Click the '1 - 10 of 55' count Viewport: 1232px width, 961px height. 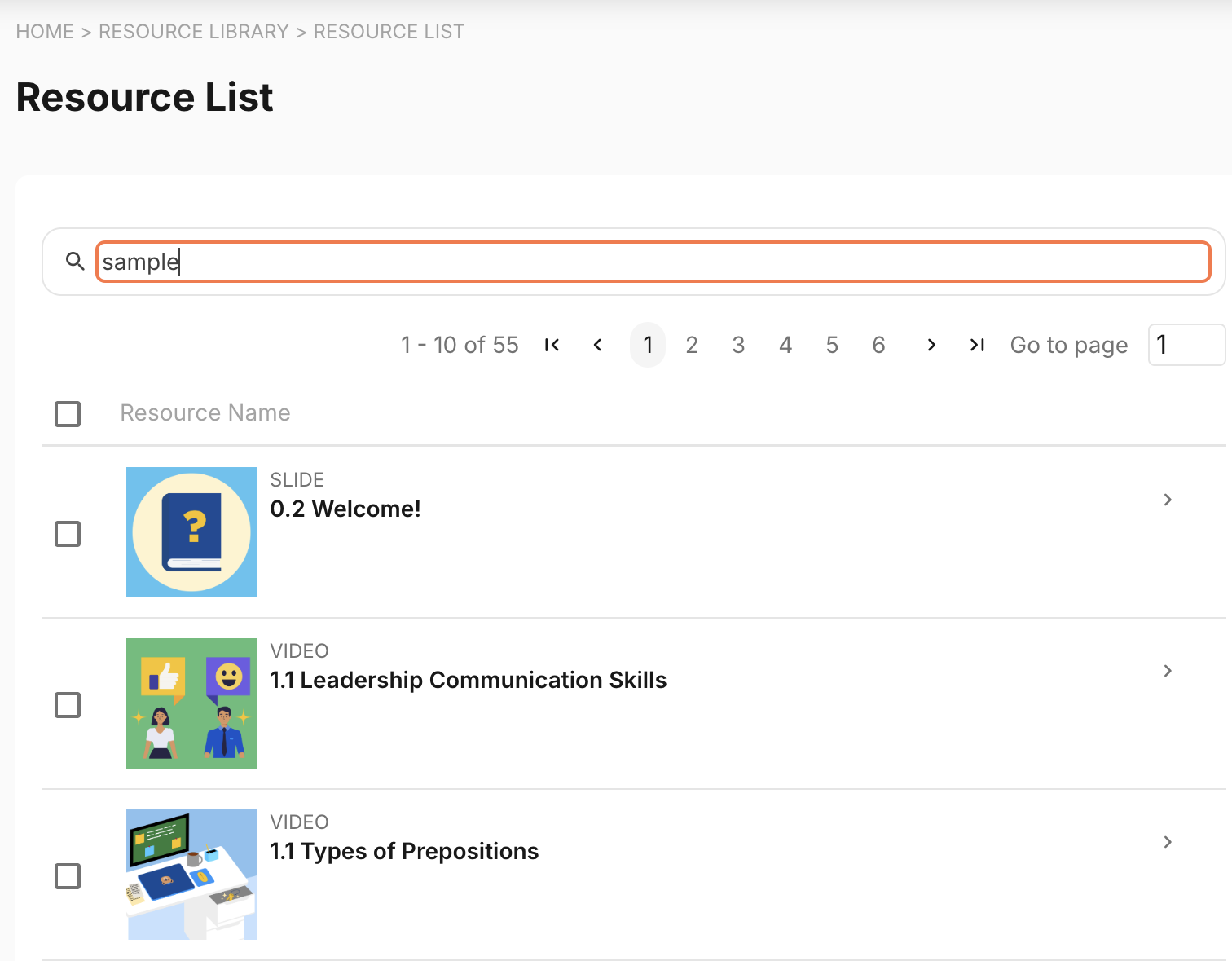tap(460, 345)
